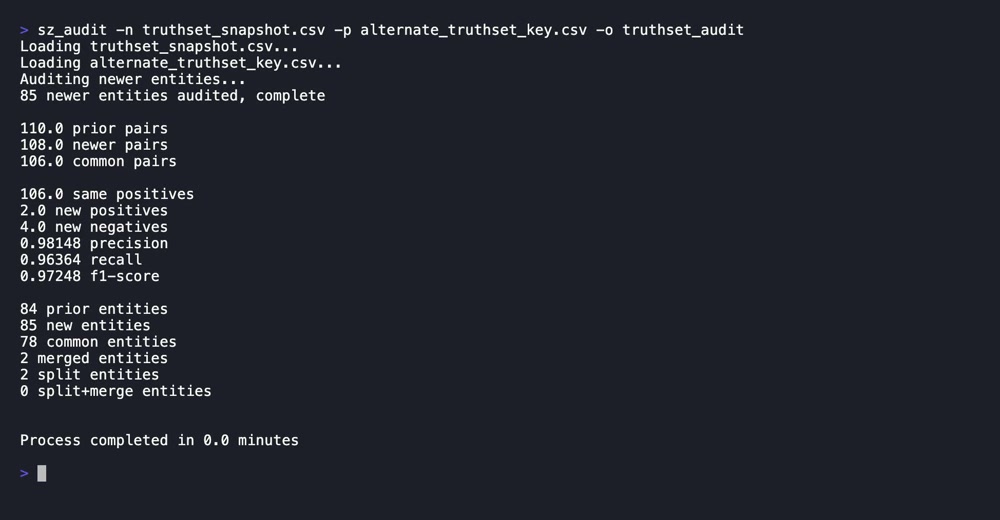Click the '78 common entities' line

pyautogui.click(x=98, y=342)
